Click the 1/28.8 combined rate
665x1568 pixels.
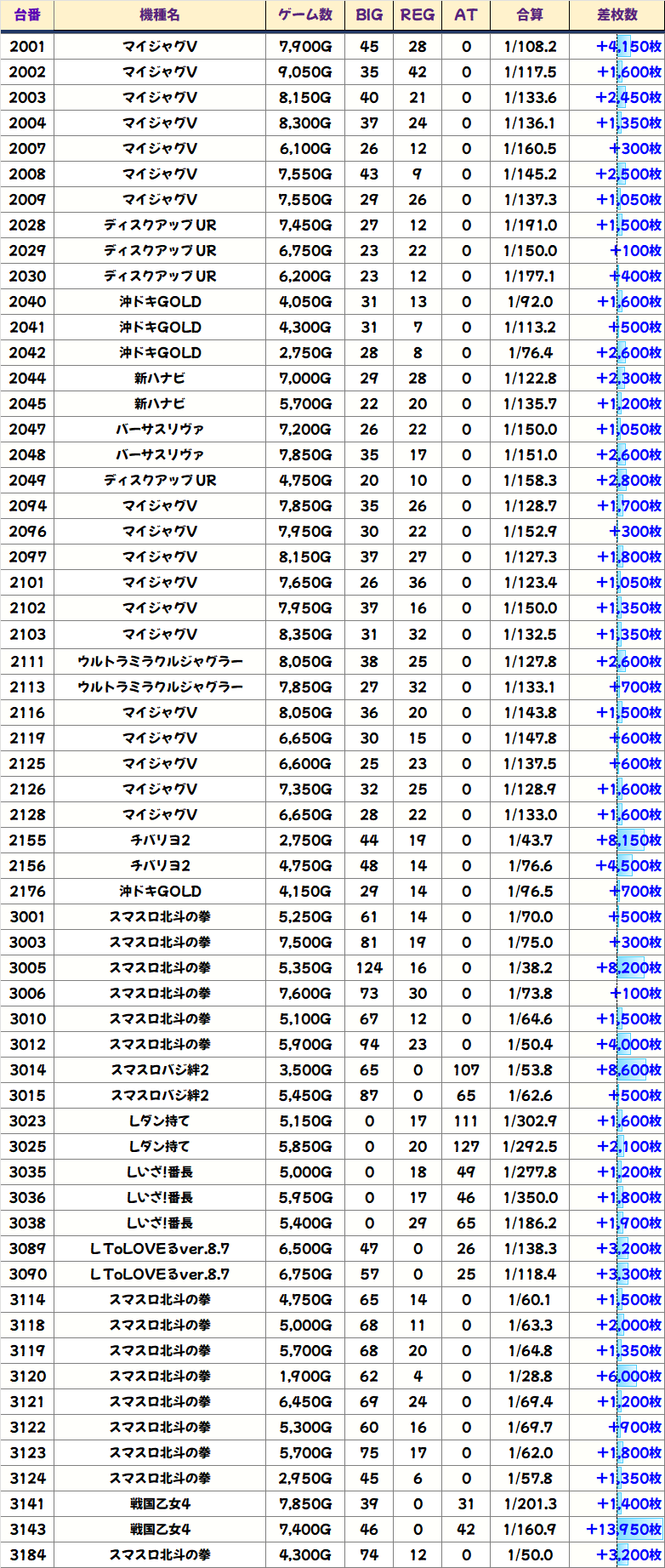click(530, 1377)
